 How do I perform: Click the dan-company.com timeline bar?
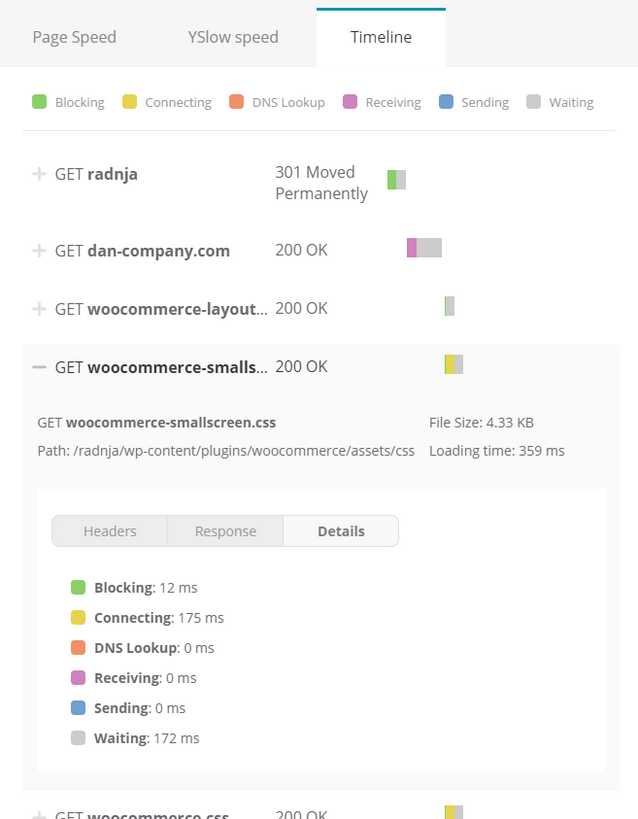[425, 248]
